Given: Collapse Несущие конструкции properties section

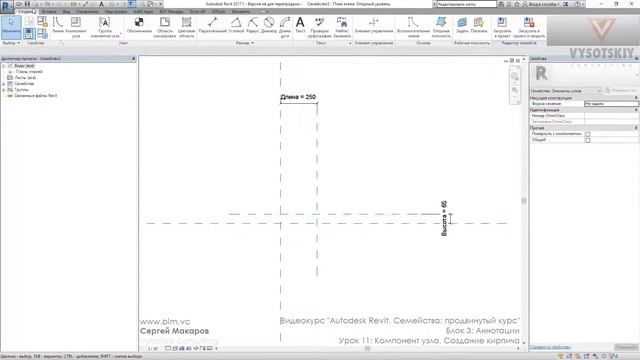Looking at the screenshot, I should pos(636,98).
